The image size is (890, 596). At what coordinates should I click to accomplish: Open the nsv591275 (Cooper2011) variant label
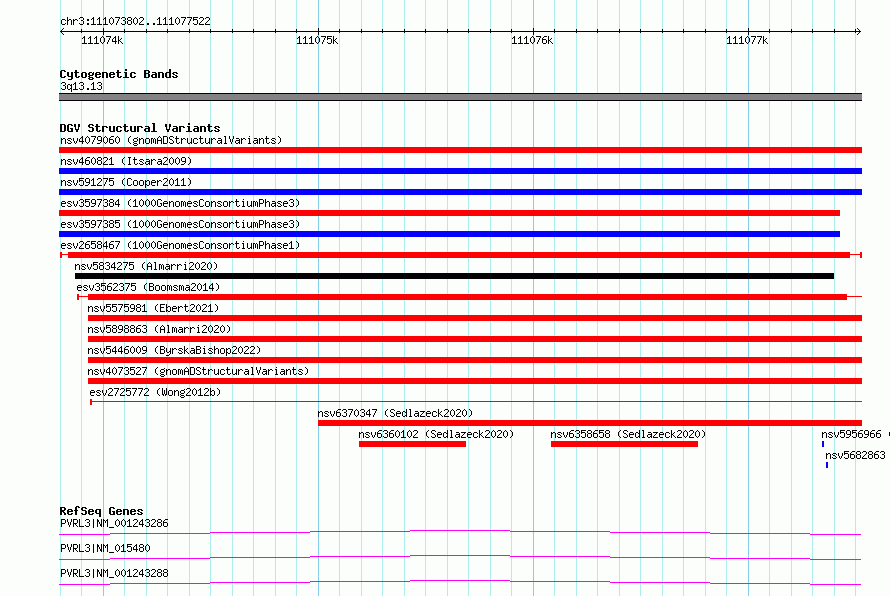pos(126,182)
